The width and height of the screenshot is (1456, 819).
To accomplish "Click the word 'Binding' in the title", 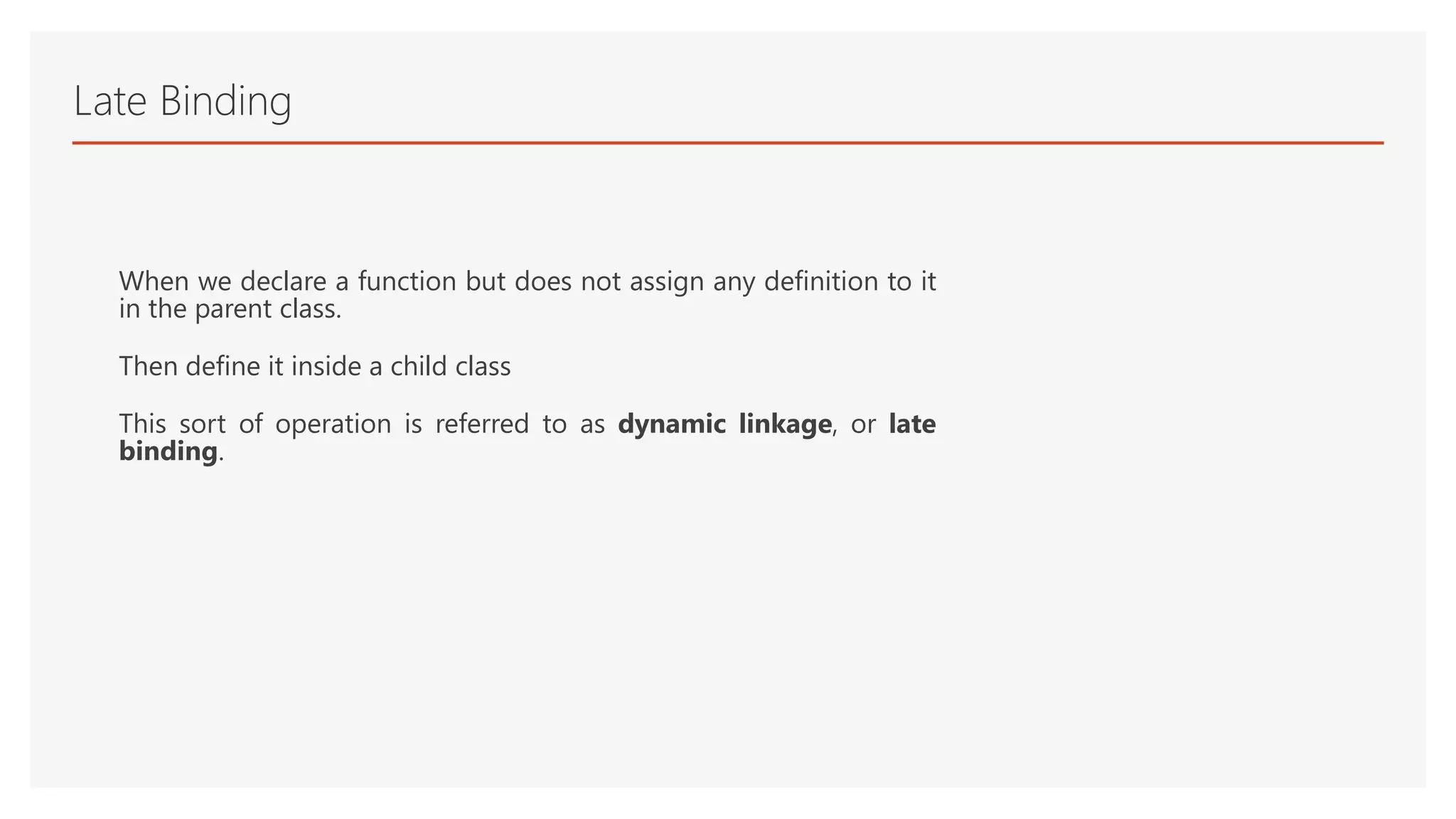I will (x=226, y=102).
